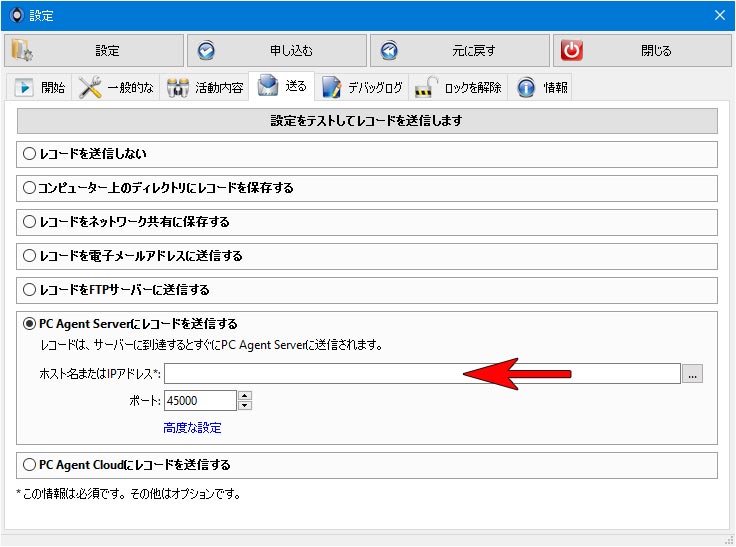
Task: Select レコードを送信しない option
Action: (x=29, y=154)
